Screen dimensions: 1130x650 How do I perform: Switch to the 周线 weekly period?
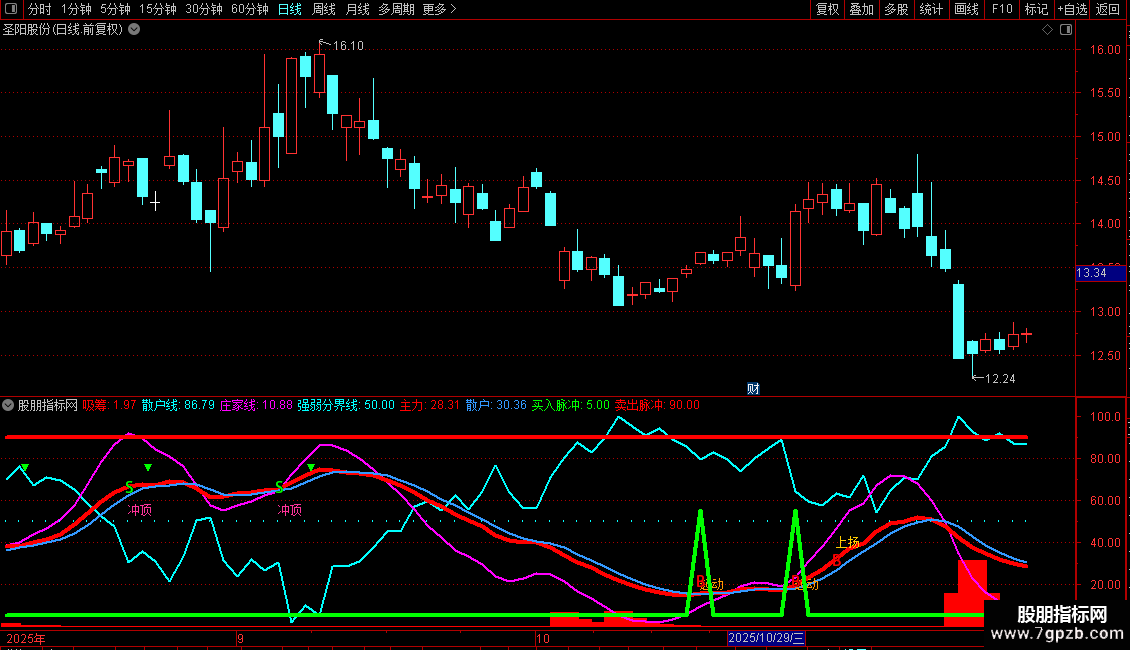323,9
